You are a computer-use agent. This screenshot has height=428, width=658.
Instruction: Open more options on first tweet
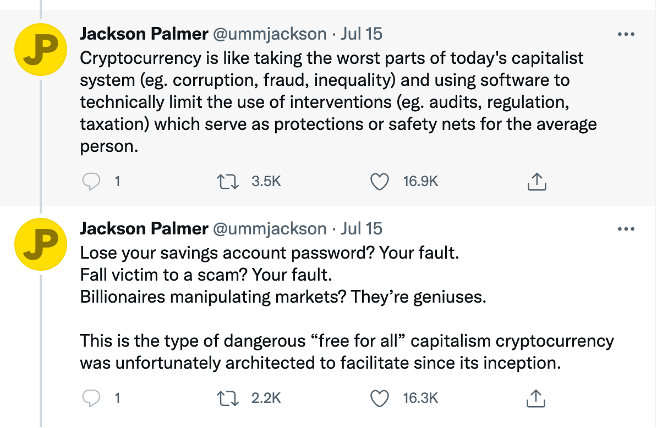[x=626, y=34]
